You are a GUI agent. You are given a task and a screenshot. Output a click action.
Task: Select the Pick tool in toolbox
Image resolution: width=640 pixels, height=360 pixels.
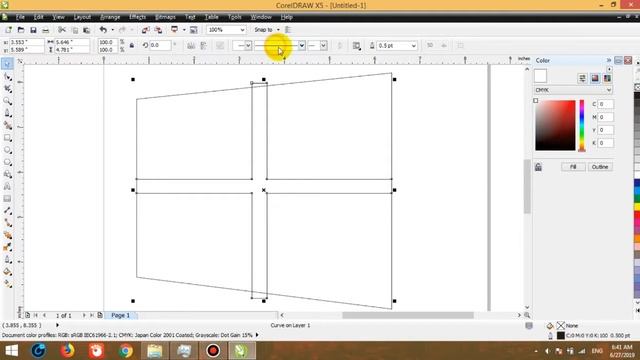(x=7, y=64)
